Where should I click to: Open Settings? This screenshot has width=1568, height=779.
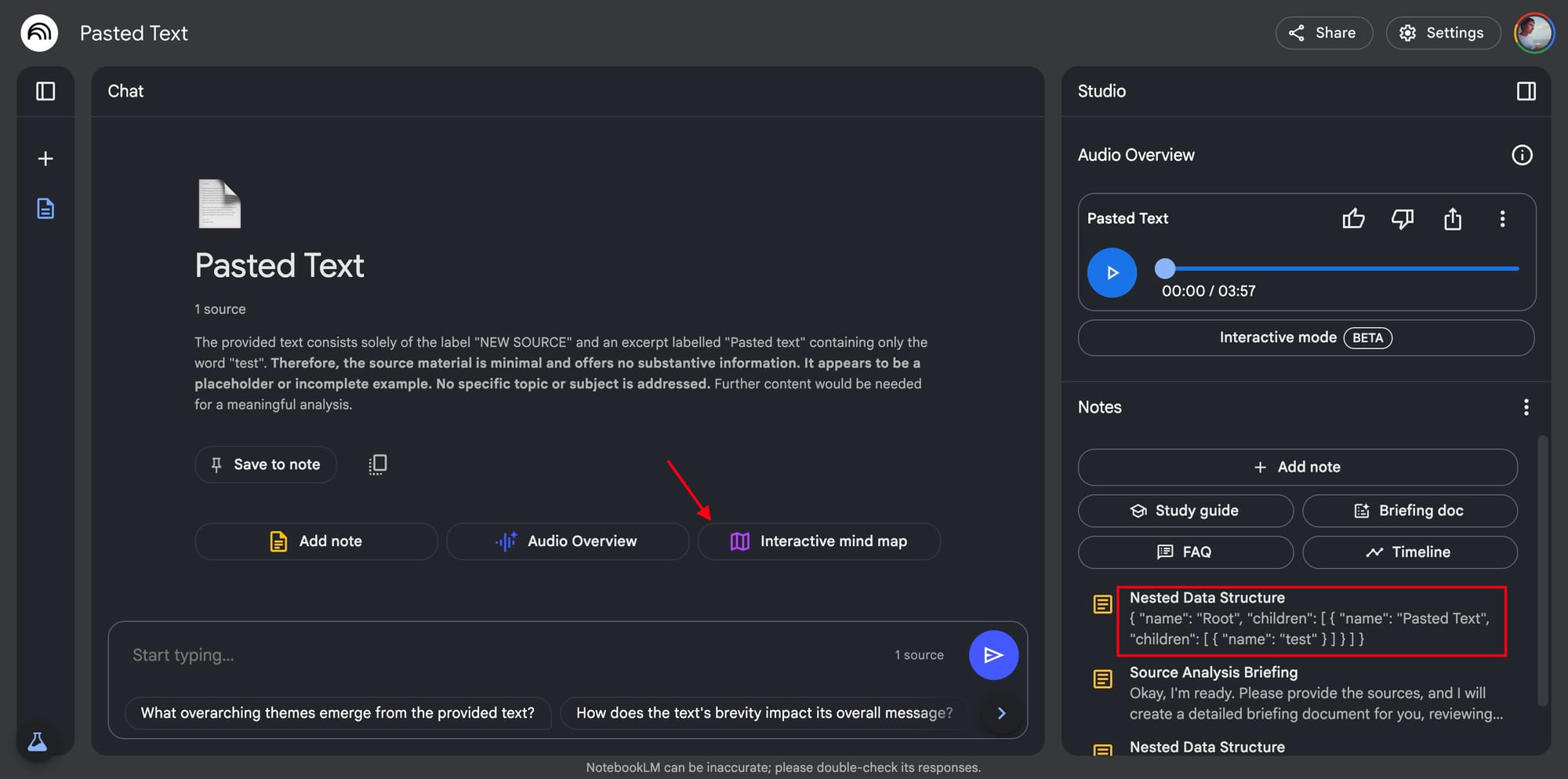[x=1443, y=33]
